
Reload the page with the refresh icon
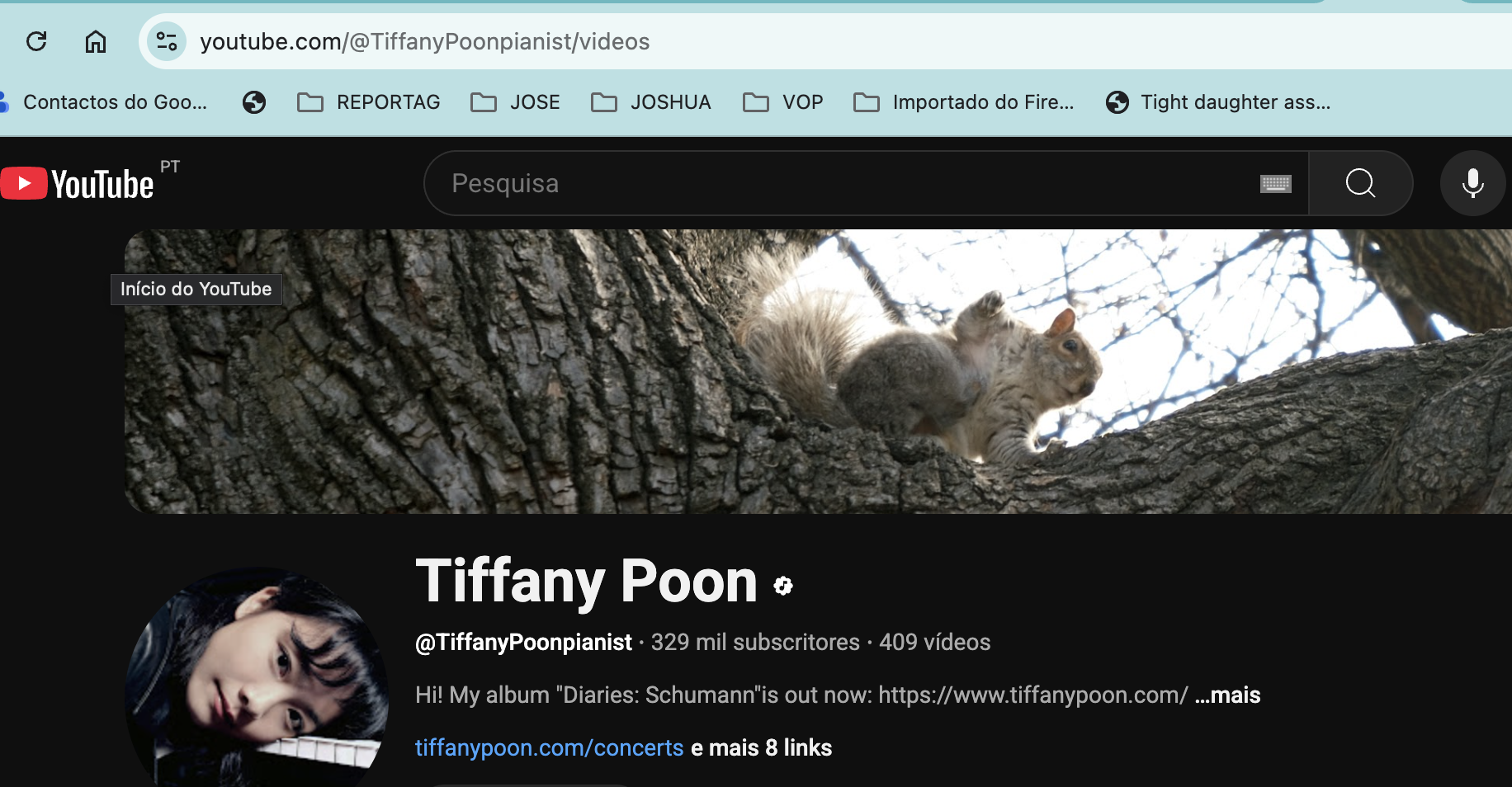(36, 41)
